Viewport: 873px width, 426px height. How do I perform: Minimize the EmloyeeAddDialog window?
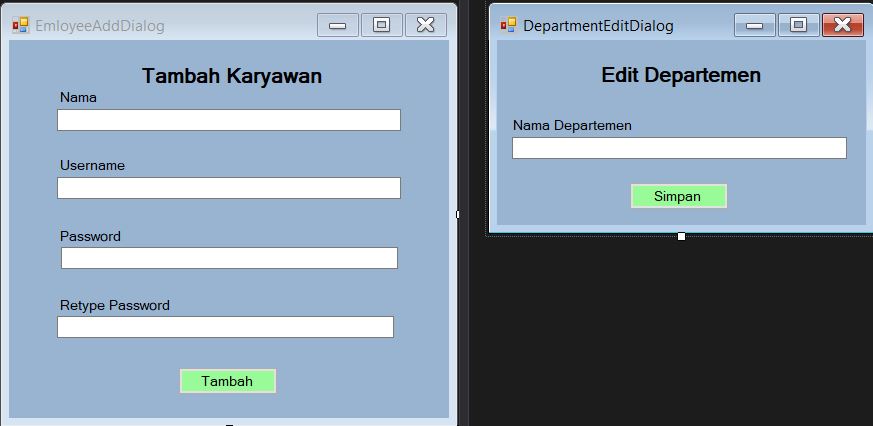337,26
